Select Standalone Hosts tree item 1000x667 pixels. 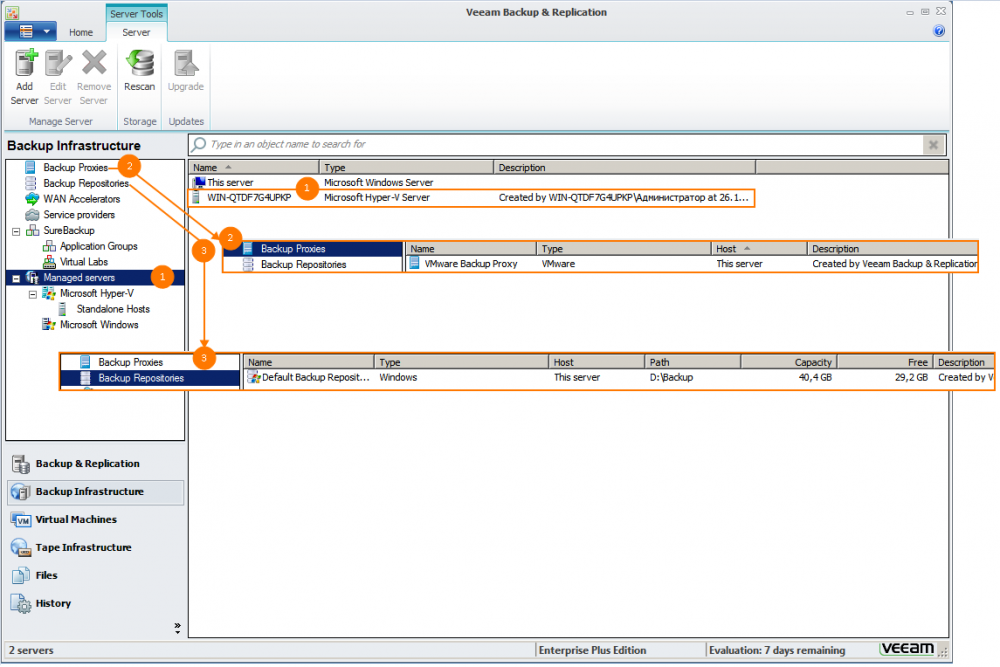click(x=113, y=309)
